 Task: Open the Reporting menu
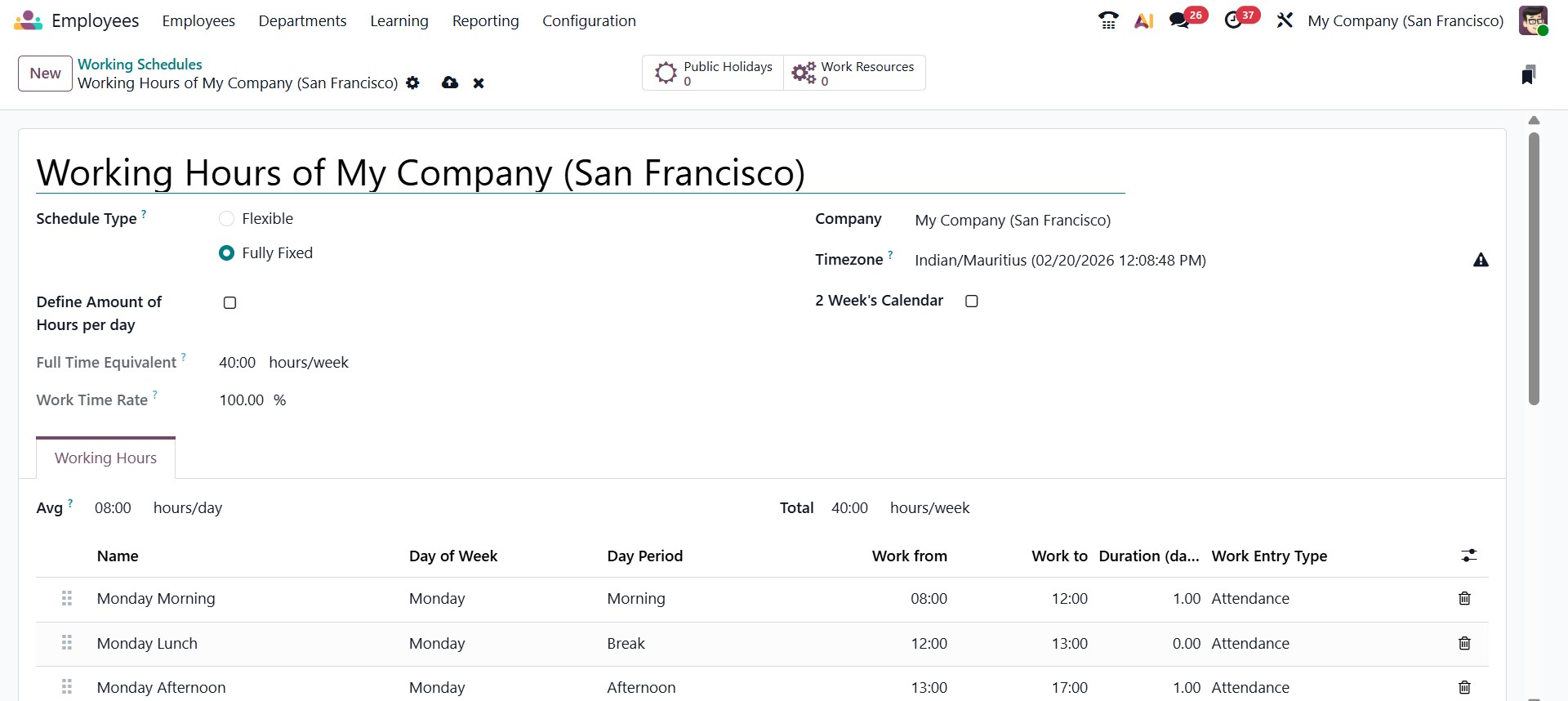(485, 21)
